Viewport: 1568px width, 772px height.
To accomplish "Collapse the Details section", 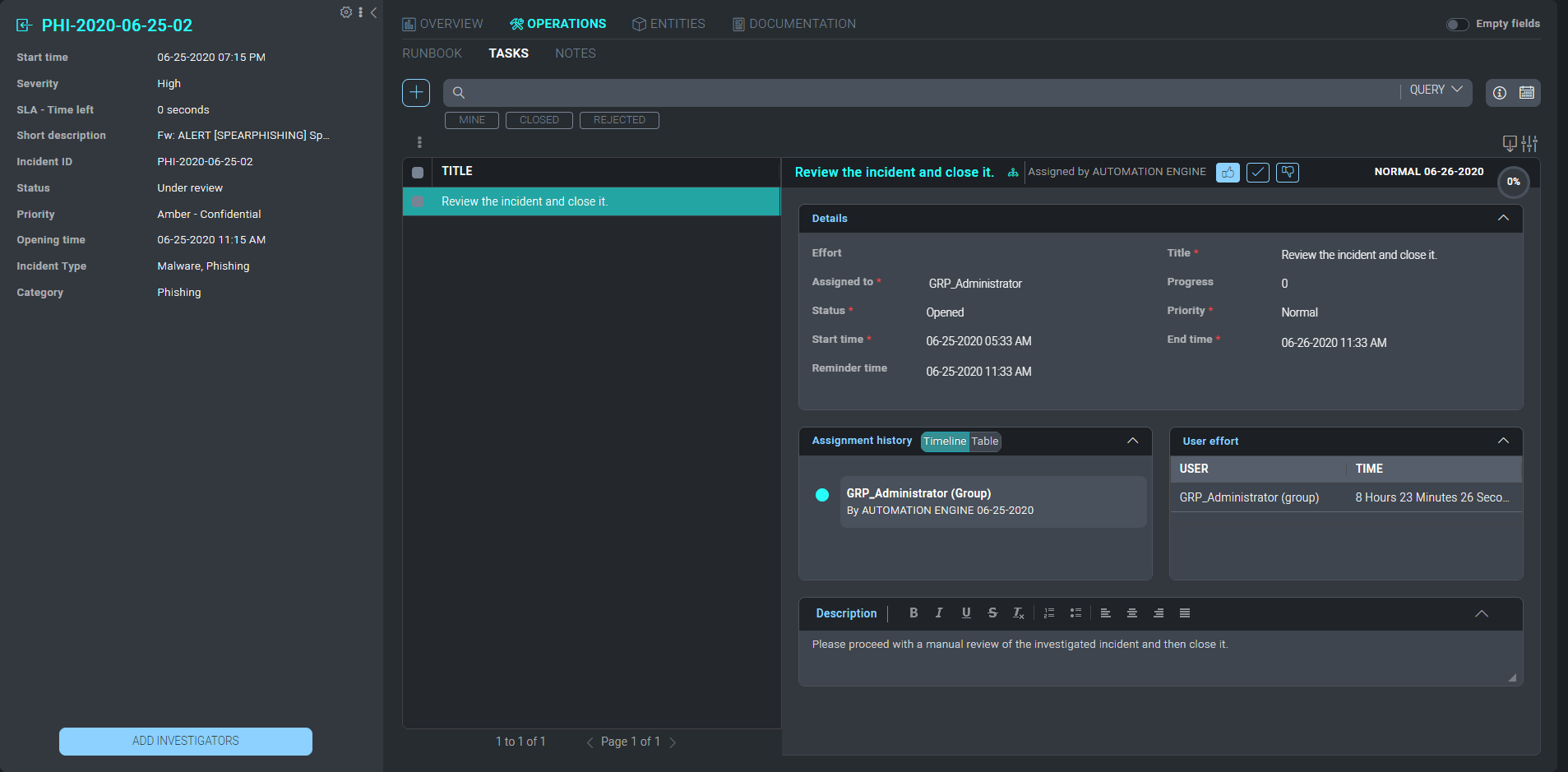I will pos(1503,219).
